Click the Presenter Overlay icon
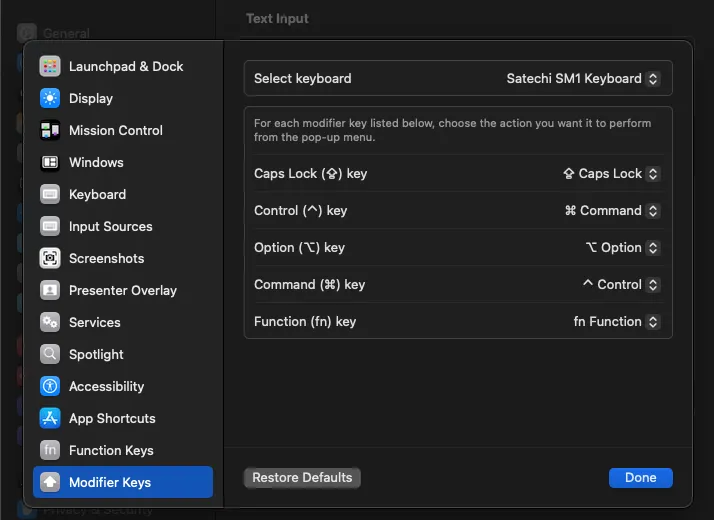The width and height of the screenshot is (714, 520). coord(50,291)
